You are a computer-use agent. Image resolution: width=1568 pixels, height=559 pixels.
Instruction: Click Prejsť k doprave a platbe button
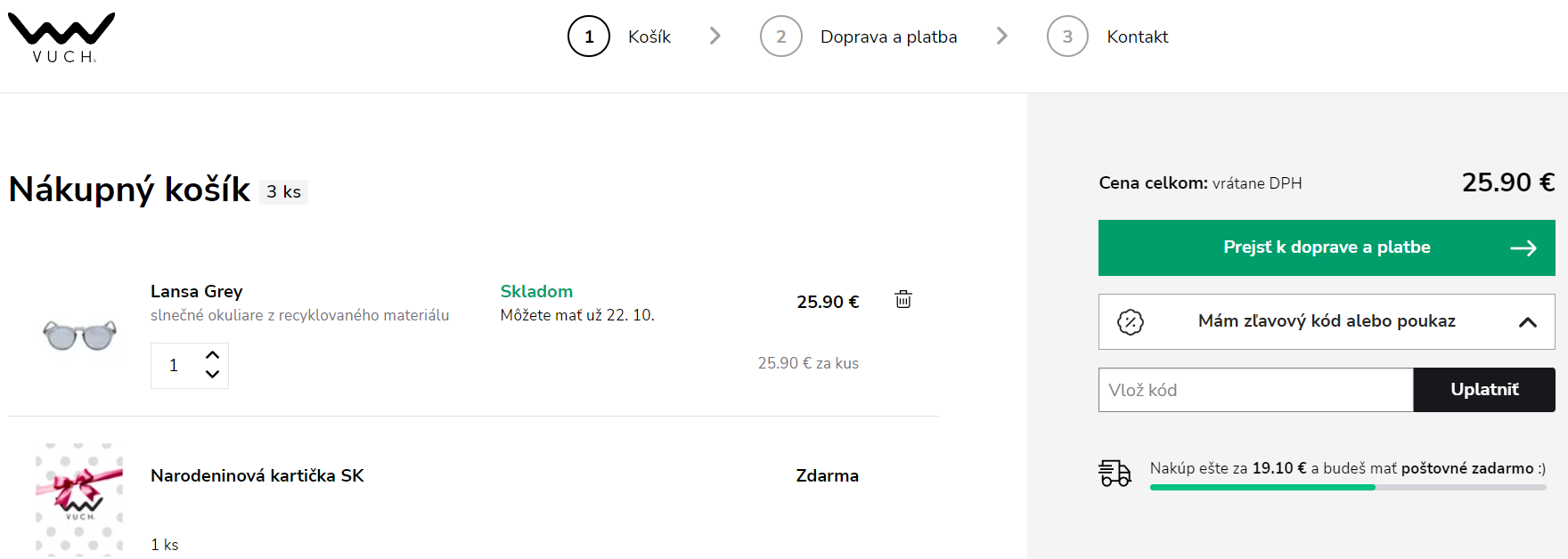point(1326,247)
